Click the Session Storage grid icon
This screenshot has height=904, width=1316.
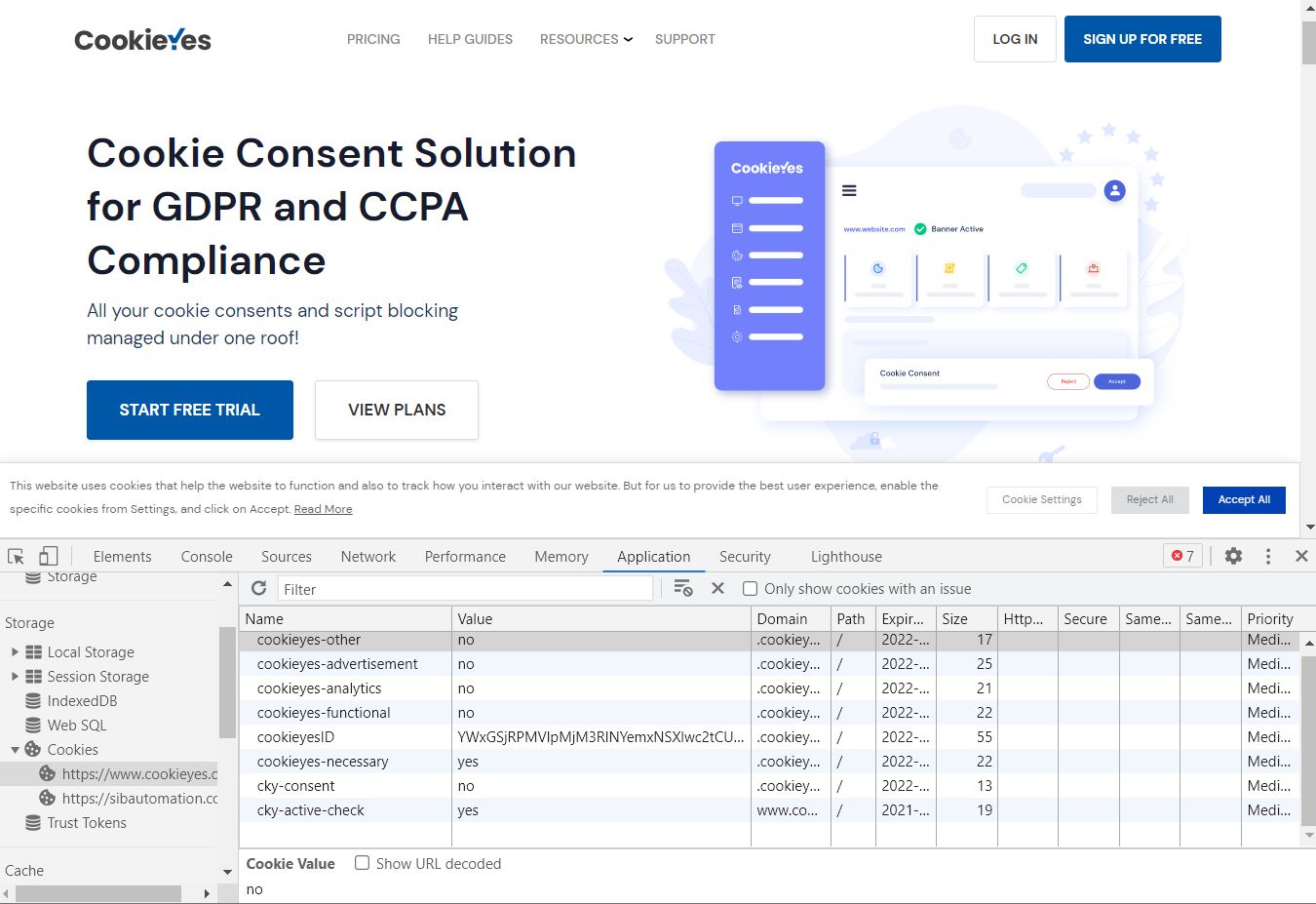pos(34,677)
